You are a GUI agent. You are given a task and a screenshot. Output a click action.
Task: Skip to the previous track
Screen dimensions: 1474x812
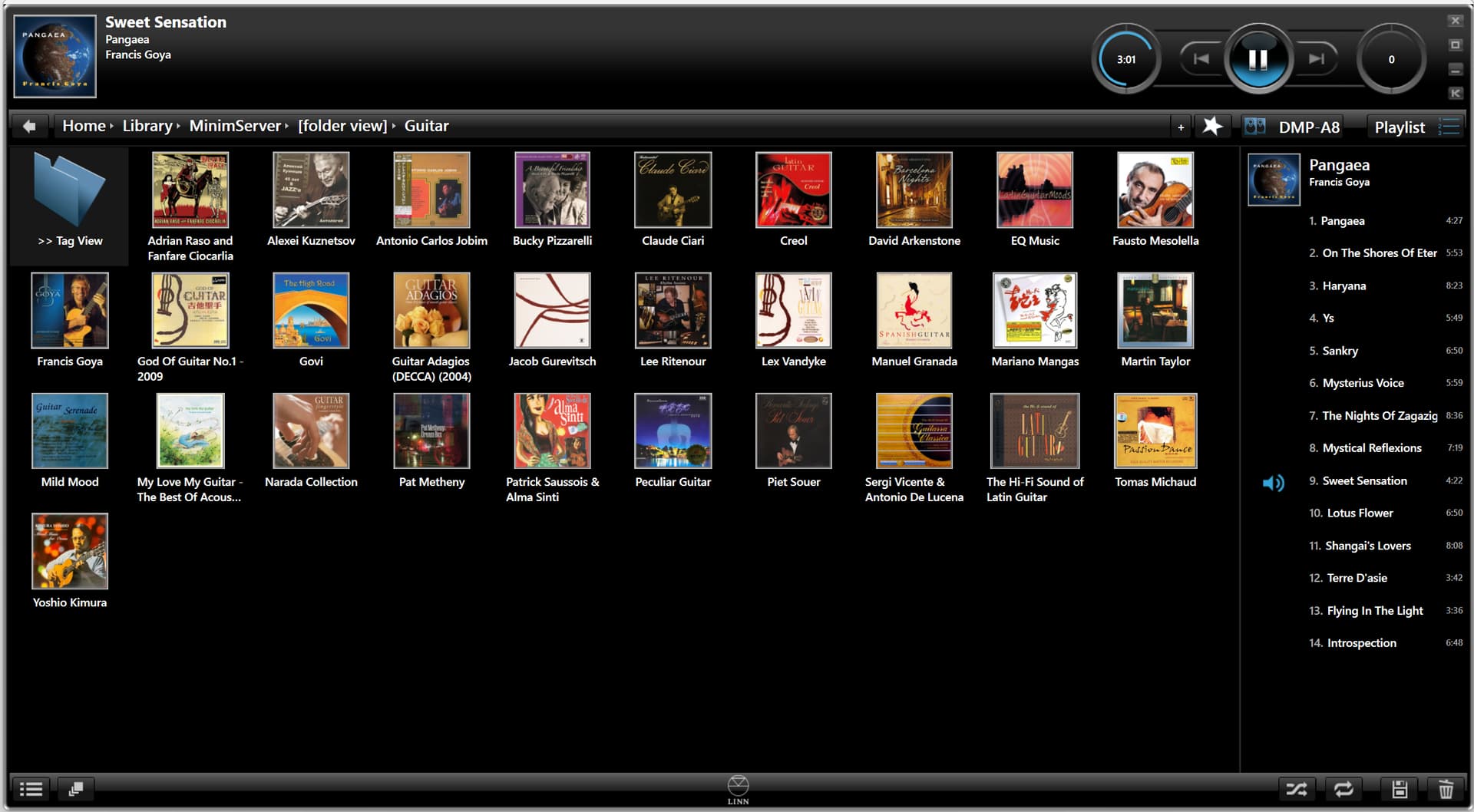(1201, 59)
